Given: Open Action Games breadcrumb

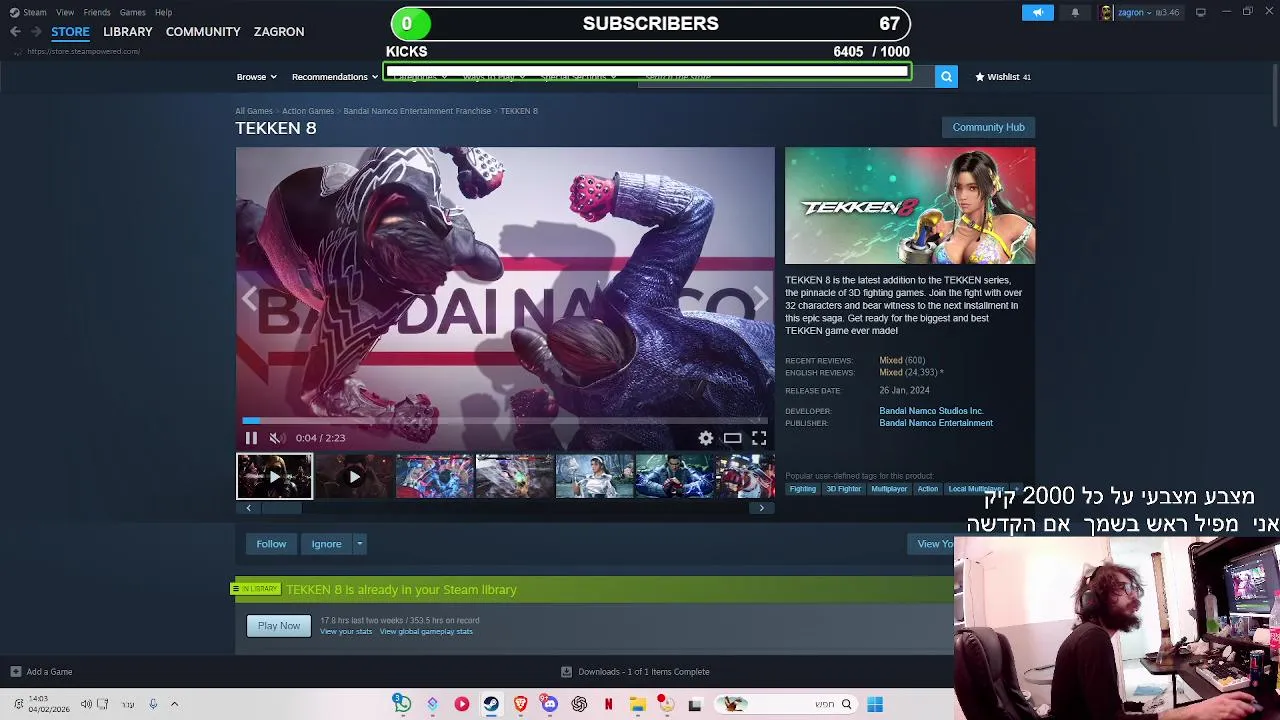Looking at the screenshot, I should 308,111.
